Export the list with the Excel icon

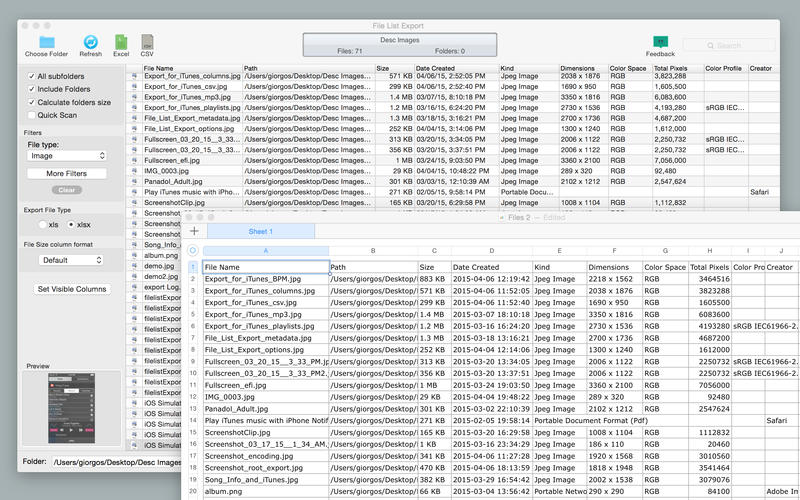[120, 41]
